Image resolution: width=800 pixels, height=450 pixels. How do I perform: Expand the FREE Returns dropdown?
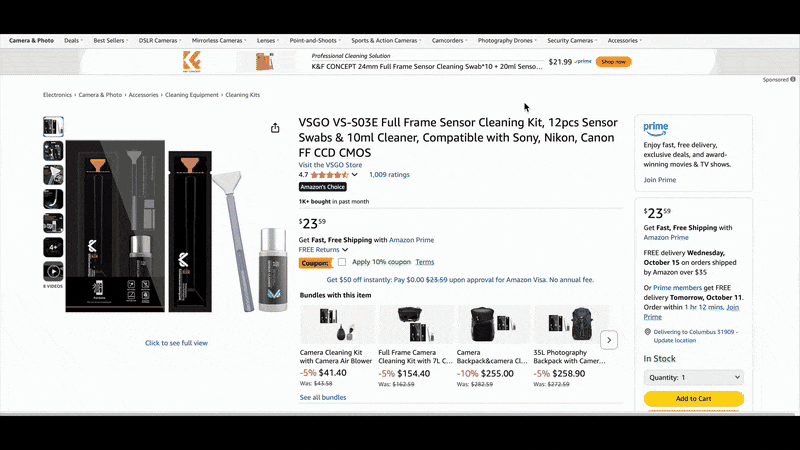pyautogui.click(x=345, y=250)
